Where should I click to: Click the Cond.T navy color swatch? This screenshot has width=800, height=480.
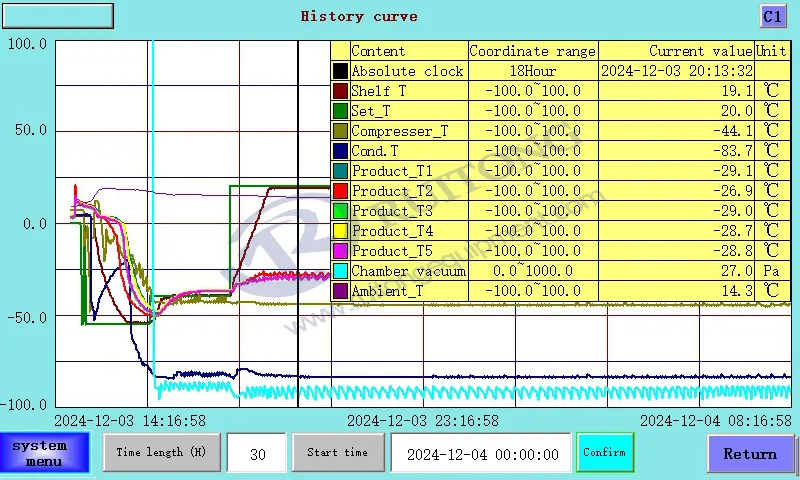click(340, 151)
